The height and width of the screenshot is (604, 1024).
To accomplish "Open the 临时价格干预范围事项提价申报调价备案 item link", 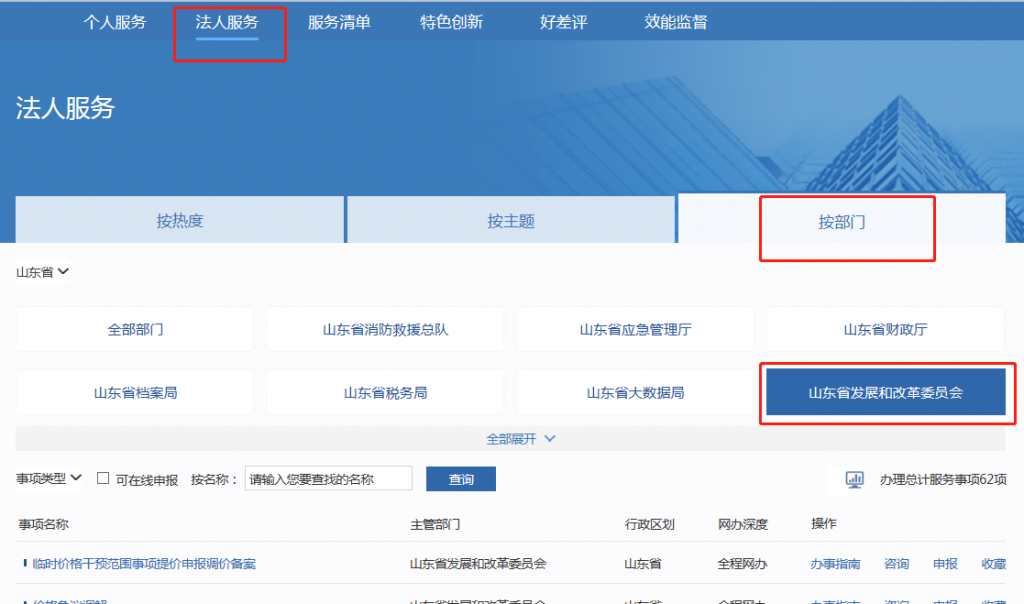I will [x=144, y=564].
